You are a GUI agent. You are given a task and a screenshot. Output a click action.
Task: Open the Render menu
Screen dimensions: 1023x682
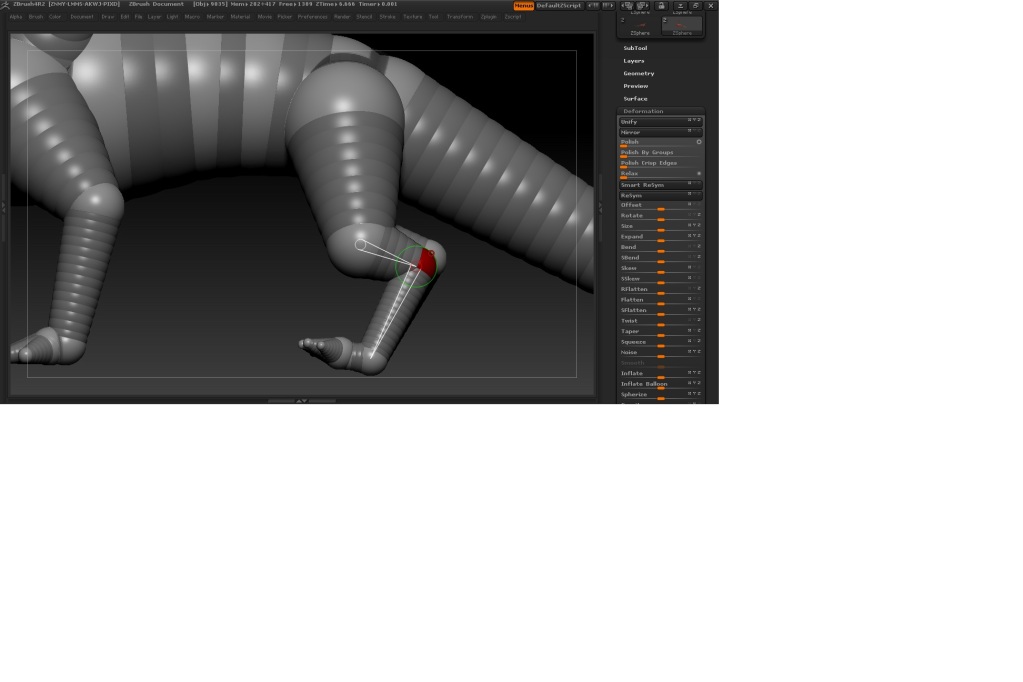(342, 17)
